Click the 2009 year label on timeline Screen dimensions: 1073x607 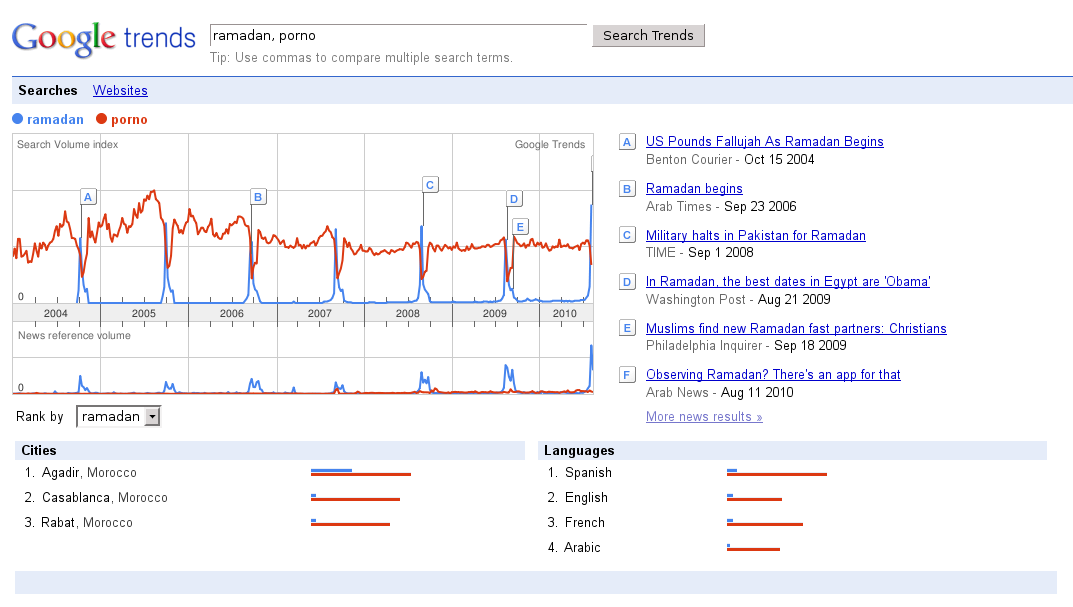click(495, 313)
